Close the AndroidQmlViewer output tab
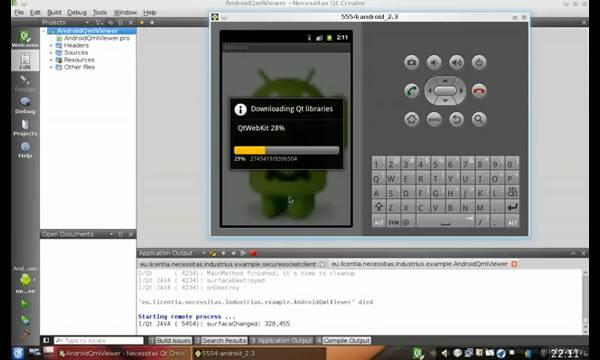The height and width of the screenshot is (360, 600). pyautogui.click(x=514, y=264)
